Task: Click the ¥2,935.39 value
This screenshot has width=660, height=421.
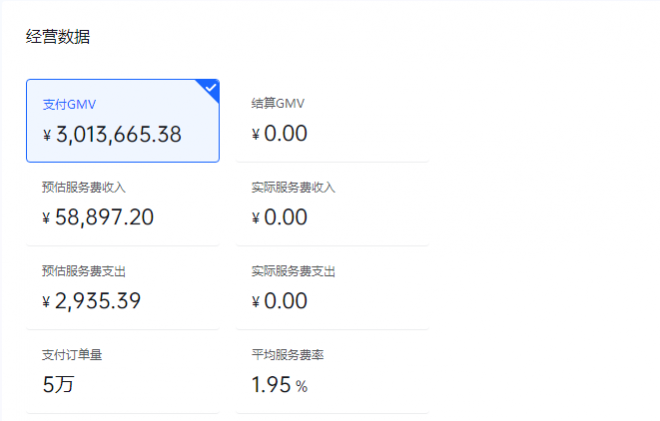Action: click(x=91, y=301)
